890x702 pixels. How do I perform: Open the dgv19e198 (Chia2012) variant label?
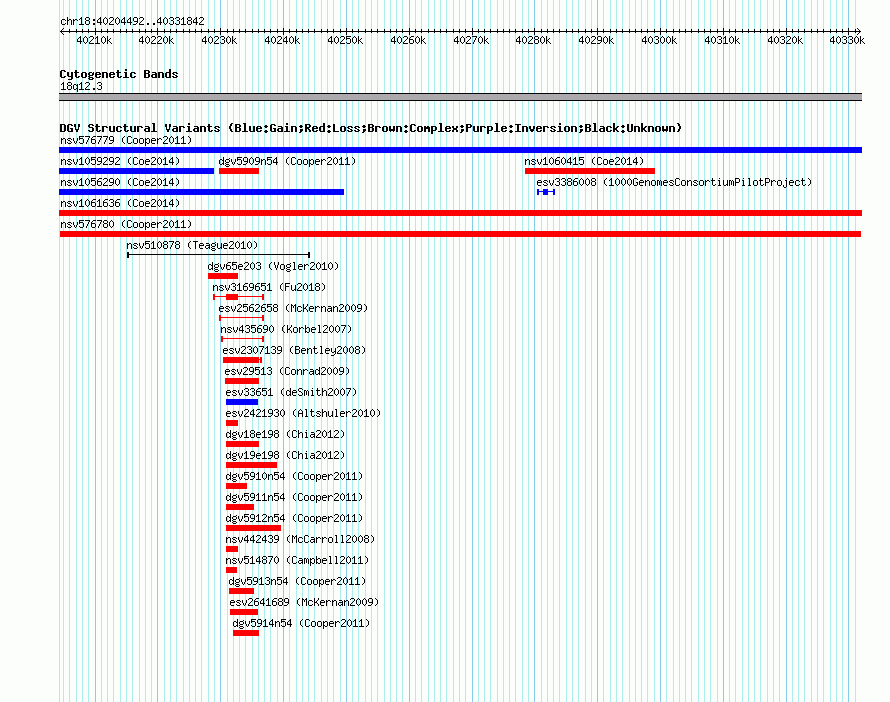point(285,455)
